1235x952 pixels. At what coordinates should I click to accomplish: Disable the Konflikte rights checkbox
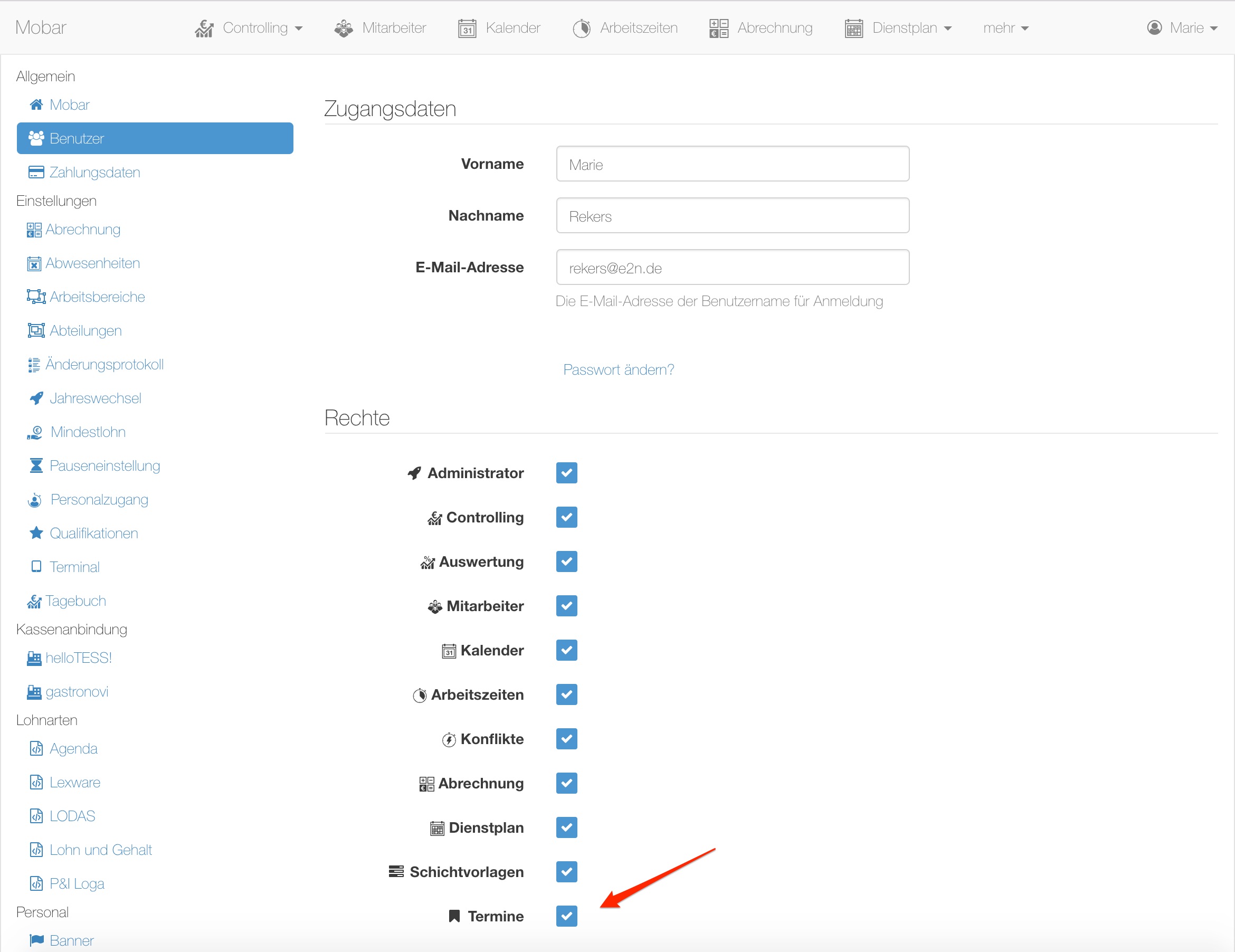pos(566,739)
